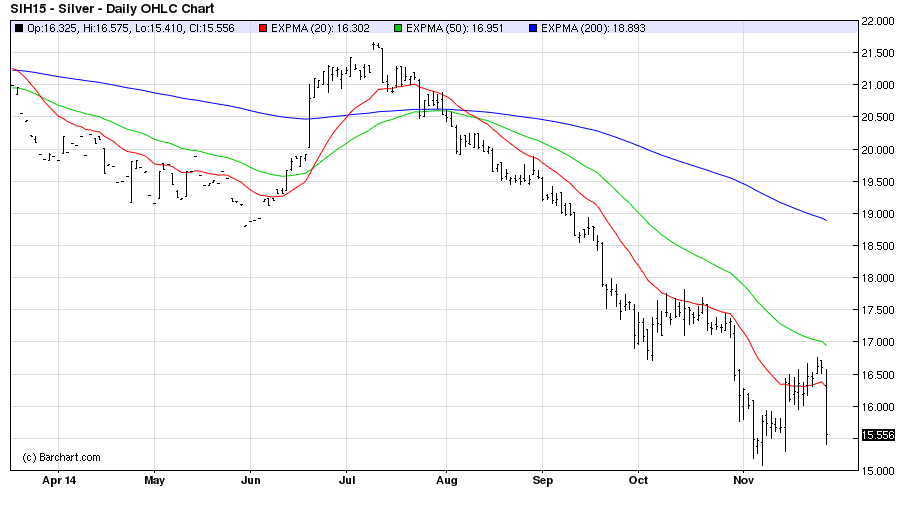Click the 15.000 price axis label
The image size is (900, 511).
(878, 471)
